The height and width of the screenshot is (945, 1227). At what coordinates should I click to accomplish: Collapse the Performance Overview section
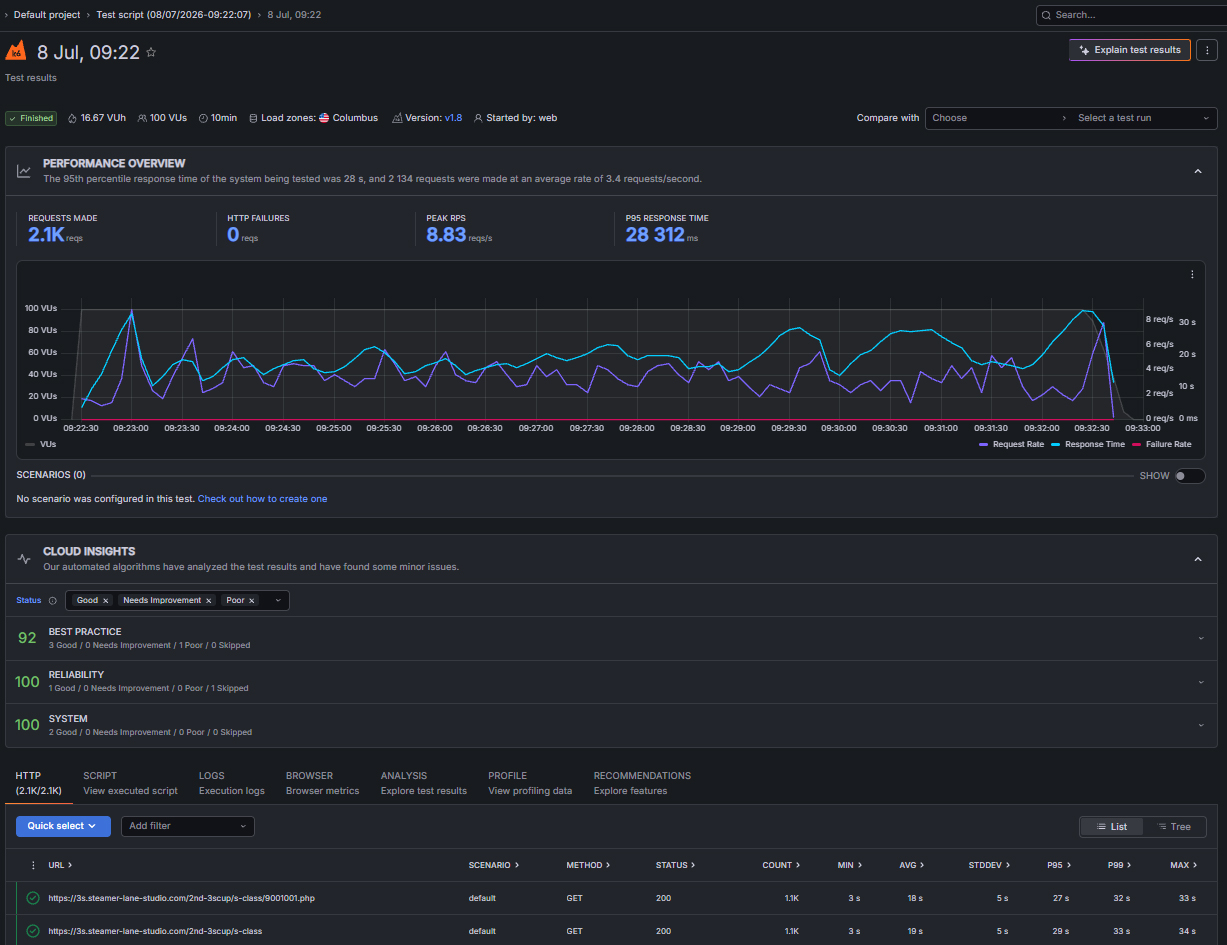(1198, 171)
